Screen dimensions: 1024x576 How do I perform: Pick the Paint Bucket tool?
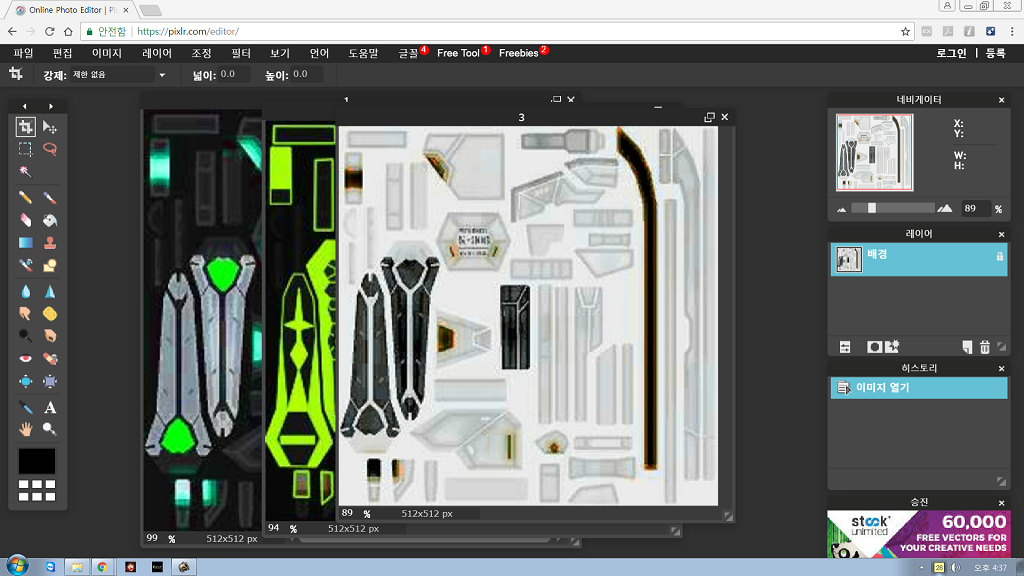pos(50,220)
